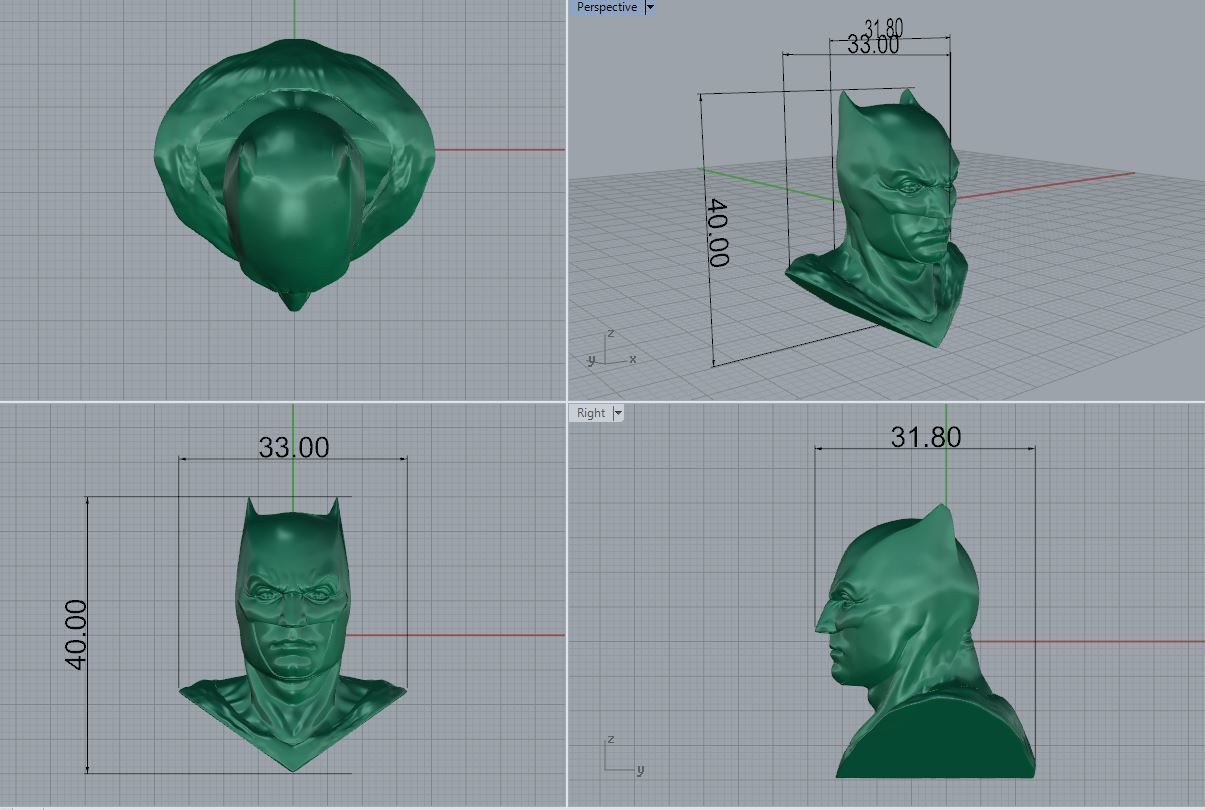Select the 31.80 dimension in Right viewport
The image size is (1205, 810).
coord(925,437)
